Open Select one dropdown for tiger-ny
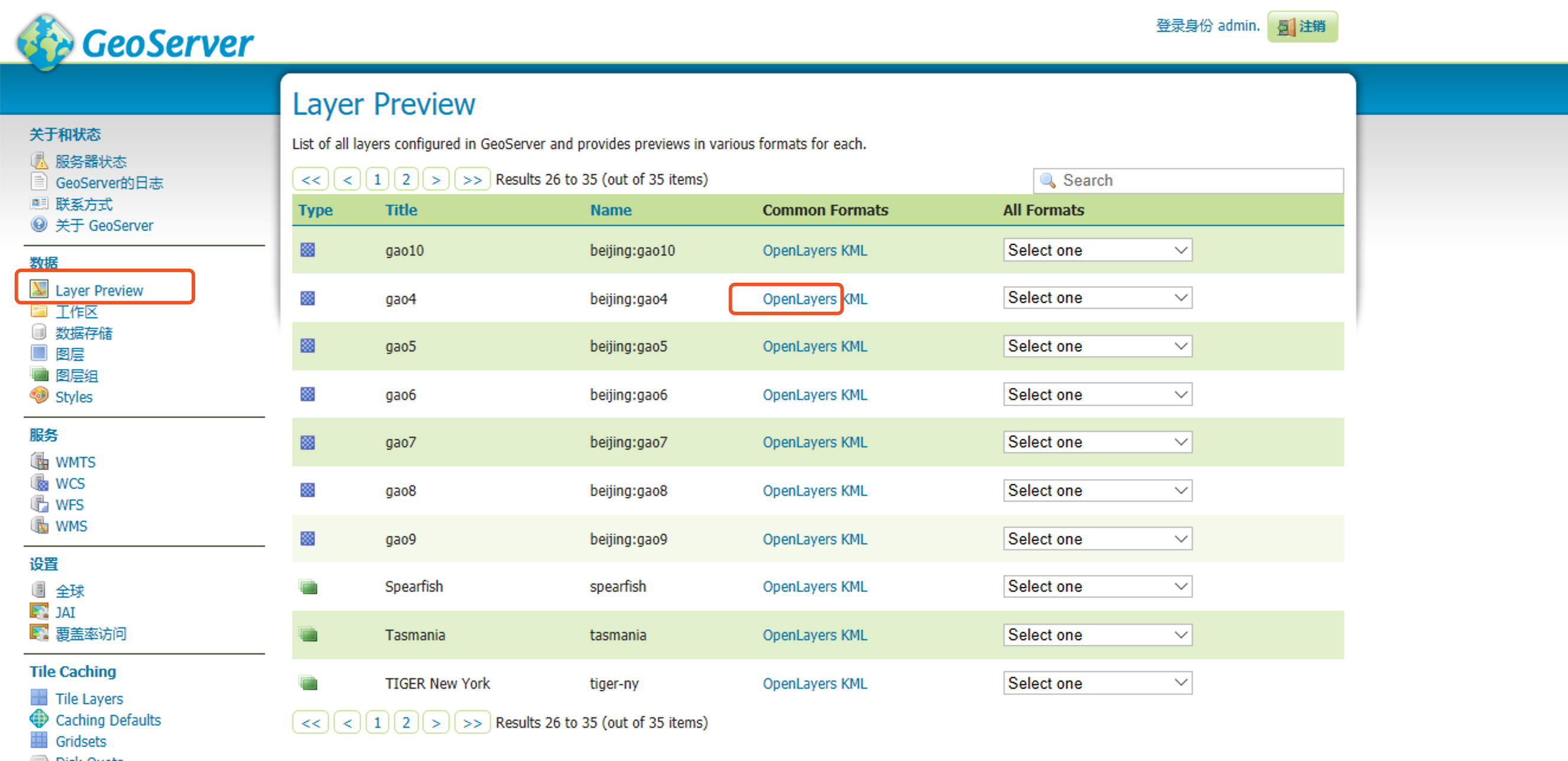 [1097, 683]
